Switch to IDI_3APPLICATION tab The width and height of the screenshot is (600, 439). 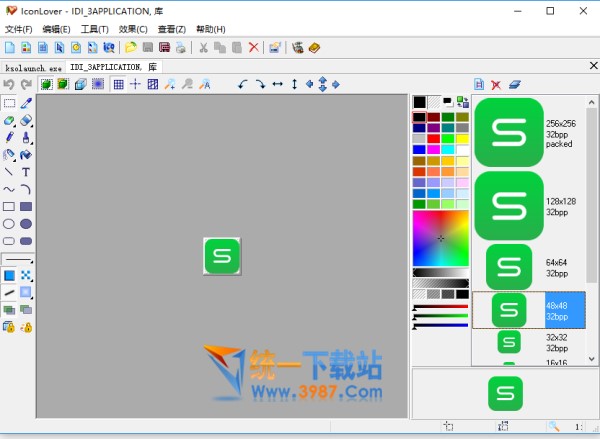(x=114, y=67)
